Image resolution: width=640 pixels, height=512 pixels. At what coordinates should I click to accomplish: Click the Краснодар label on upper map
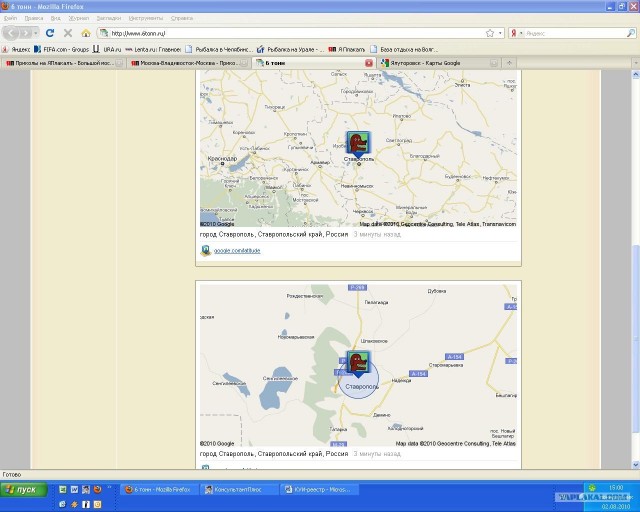tap(222, 158)
